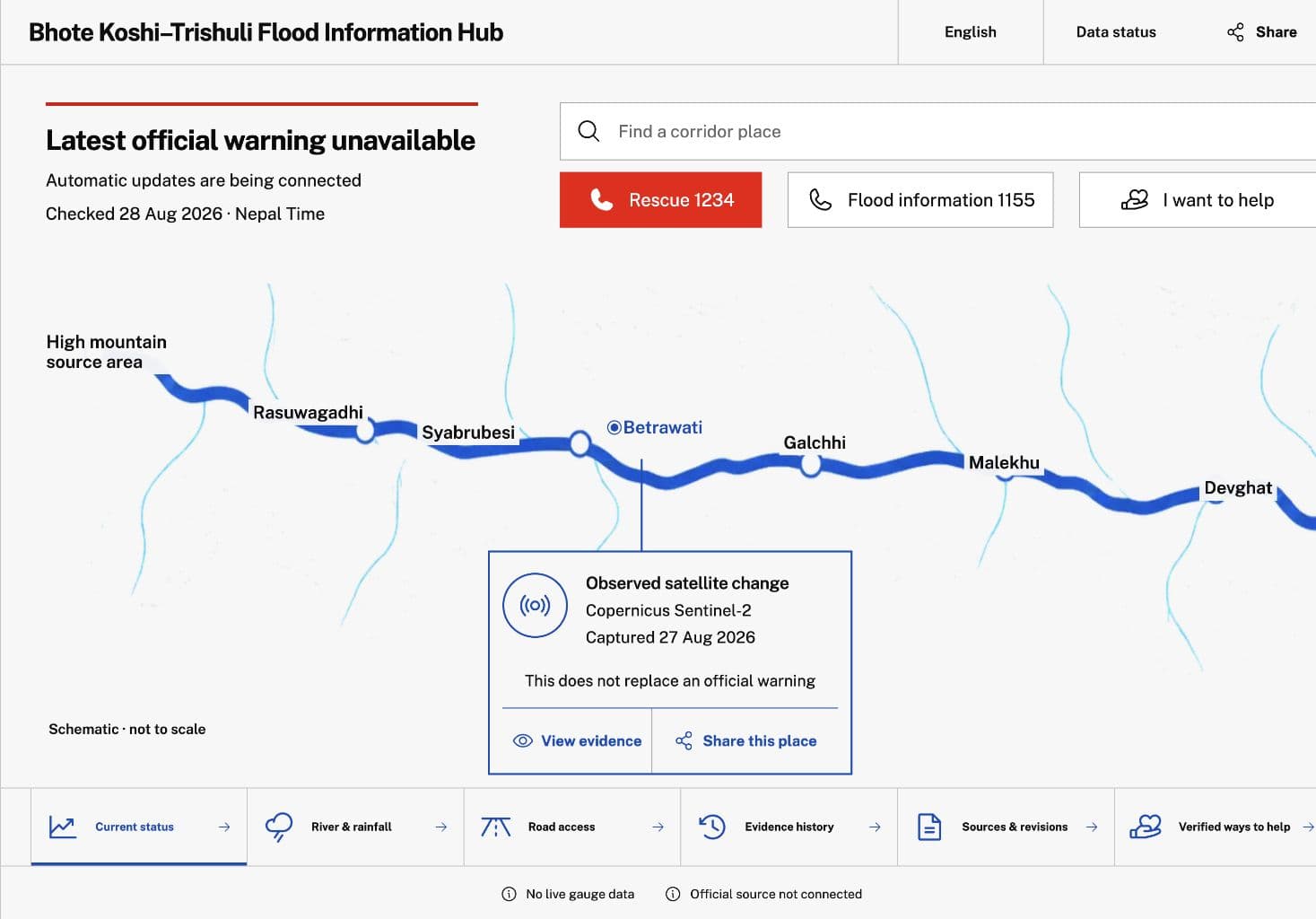The height and width of the screenshot is (919, 1316).
Task: Open the Evidence history tab
Action: [x=789, y=827]
